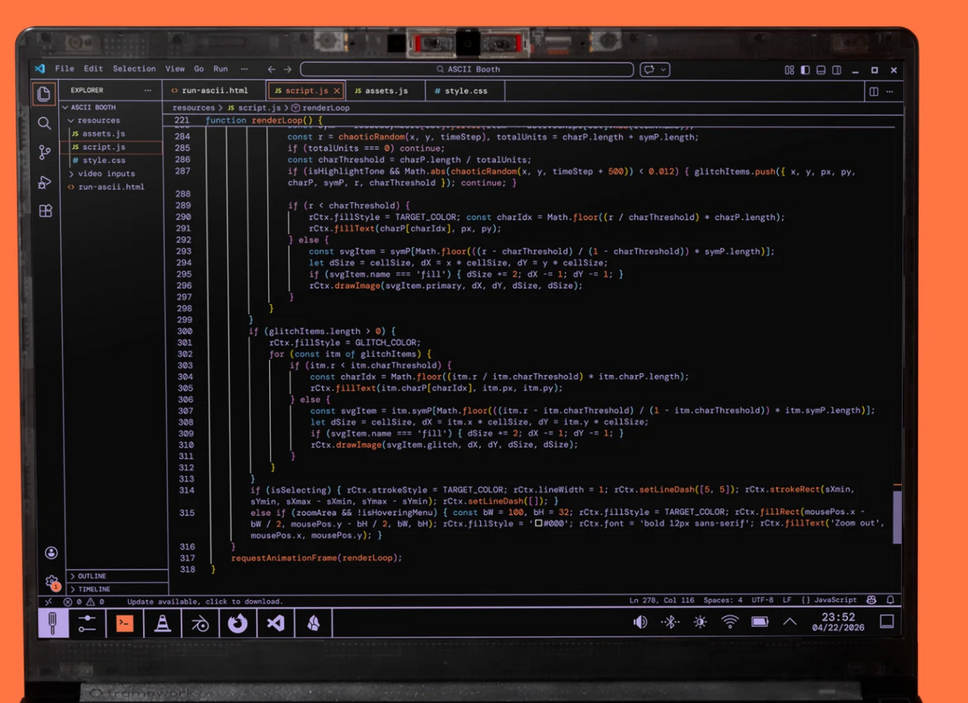Click the launcher icon at taskbar start
This screenshot has height=703, width=968.
coord(52,623)
